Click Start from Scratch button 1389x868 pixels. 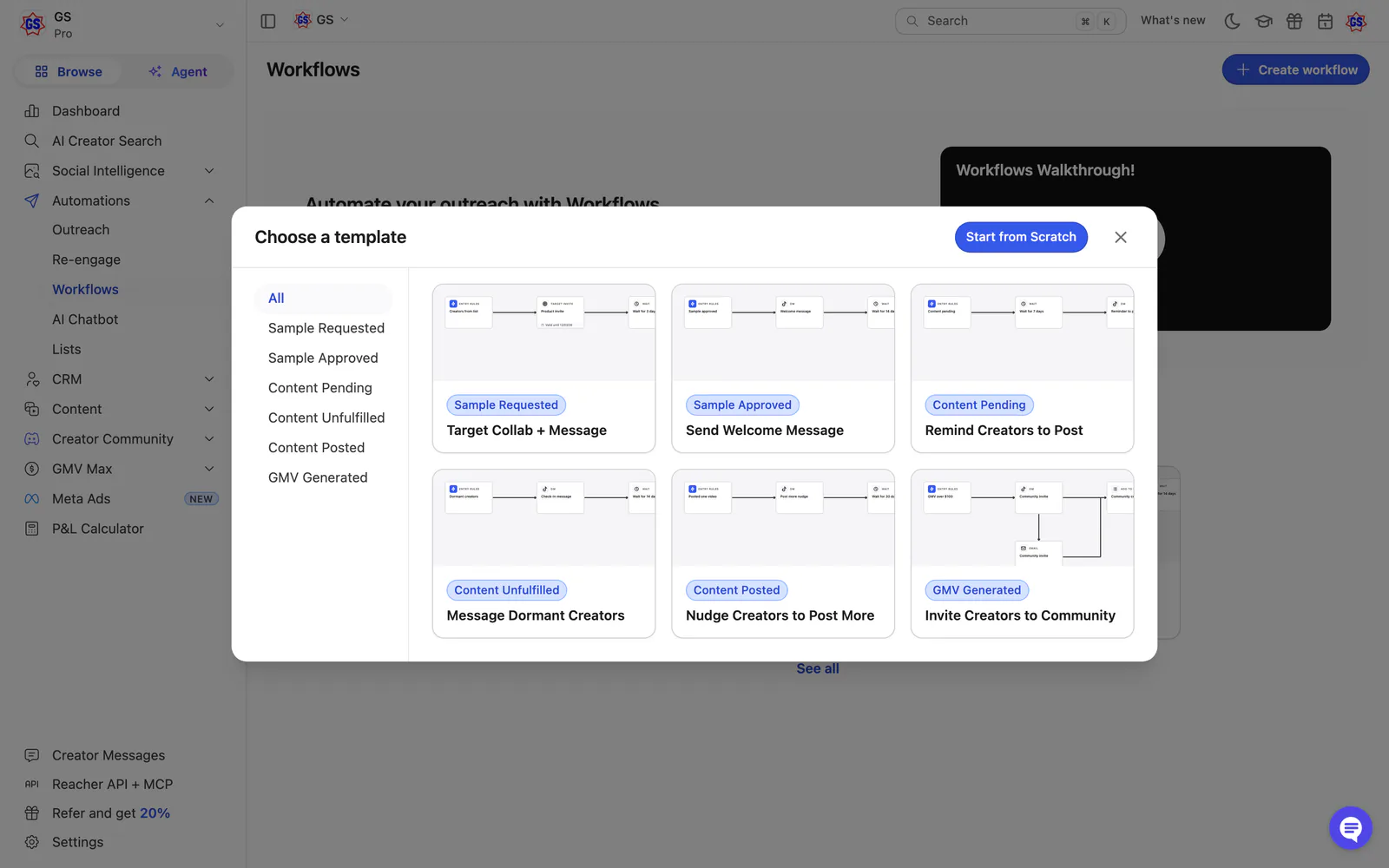(x=1021, y=237)
